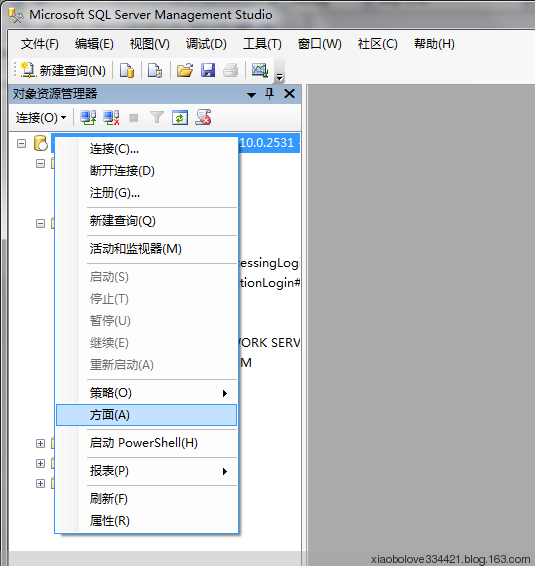Select tree row ending in "essingLogi"

coord(269,263)
